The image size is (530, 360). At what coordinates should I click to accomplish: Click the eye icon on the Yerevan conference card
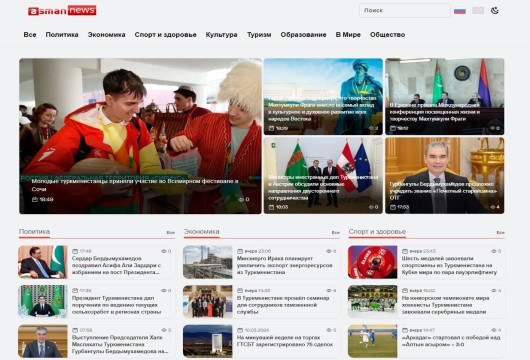[x=493, y=128]
